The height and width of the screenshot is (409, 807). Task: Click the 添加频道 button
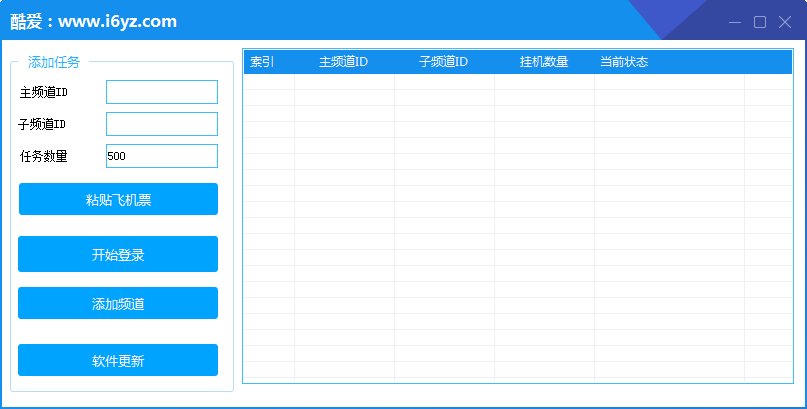point(118,304)
